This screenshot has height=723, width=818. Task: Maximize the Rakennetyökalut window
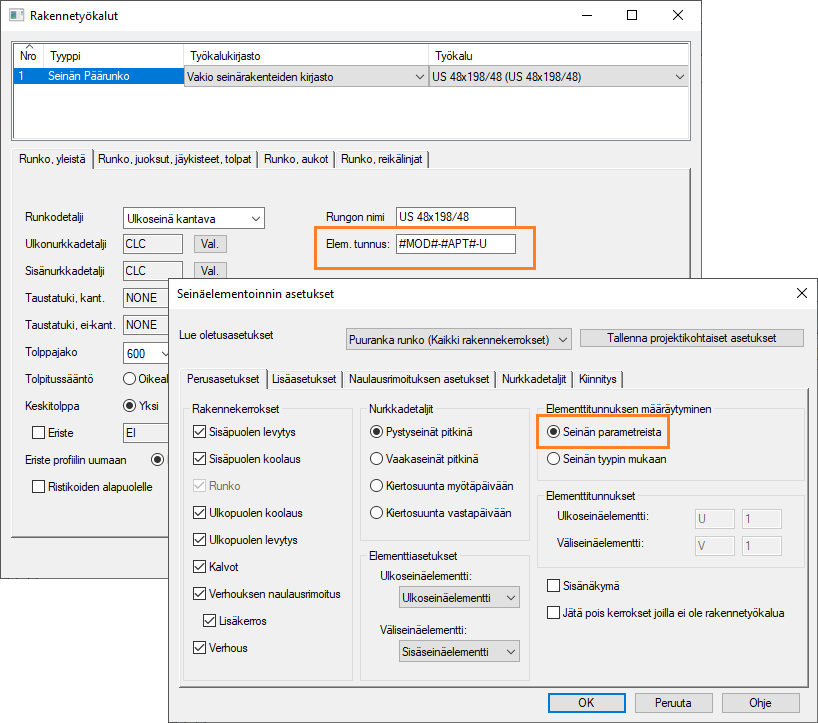pos(632,15)
